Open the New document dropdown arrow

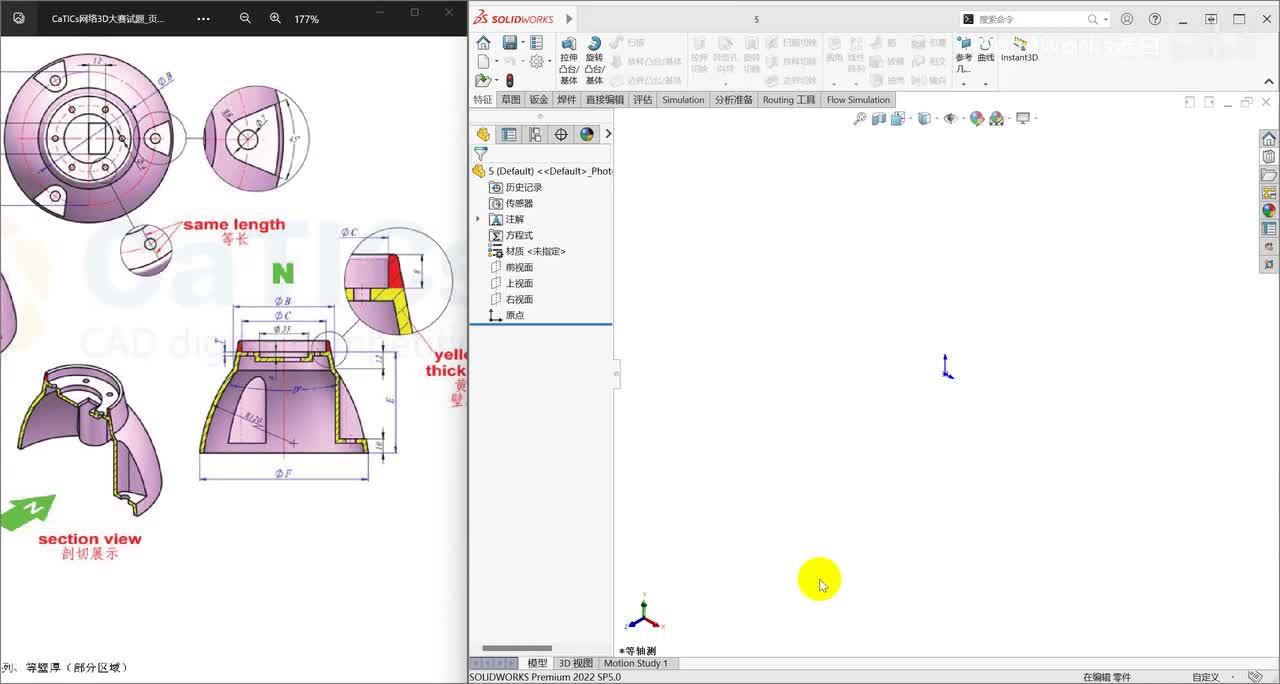click(496, 62)
